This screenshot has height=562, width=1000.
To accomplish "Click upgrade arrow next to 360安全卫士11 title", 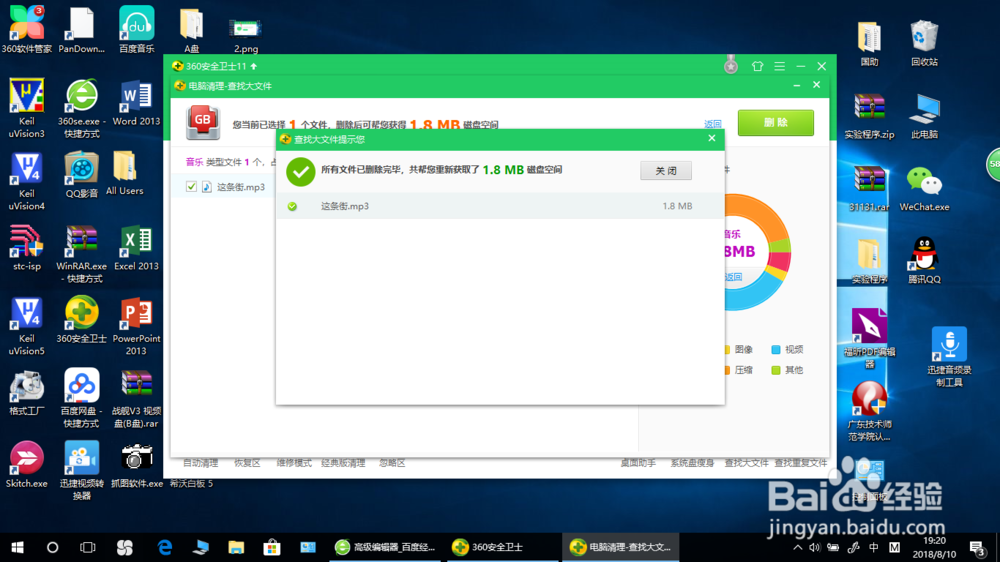I will [254, 66].
